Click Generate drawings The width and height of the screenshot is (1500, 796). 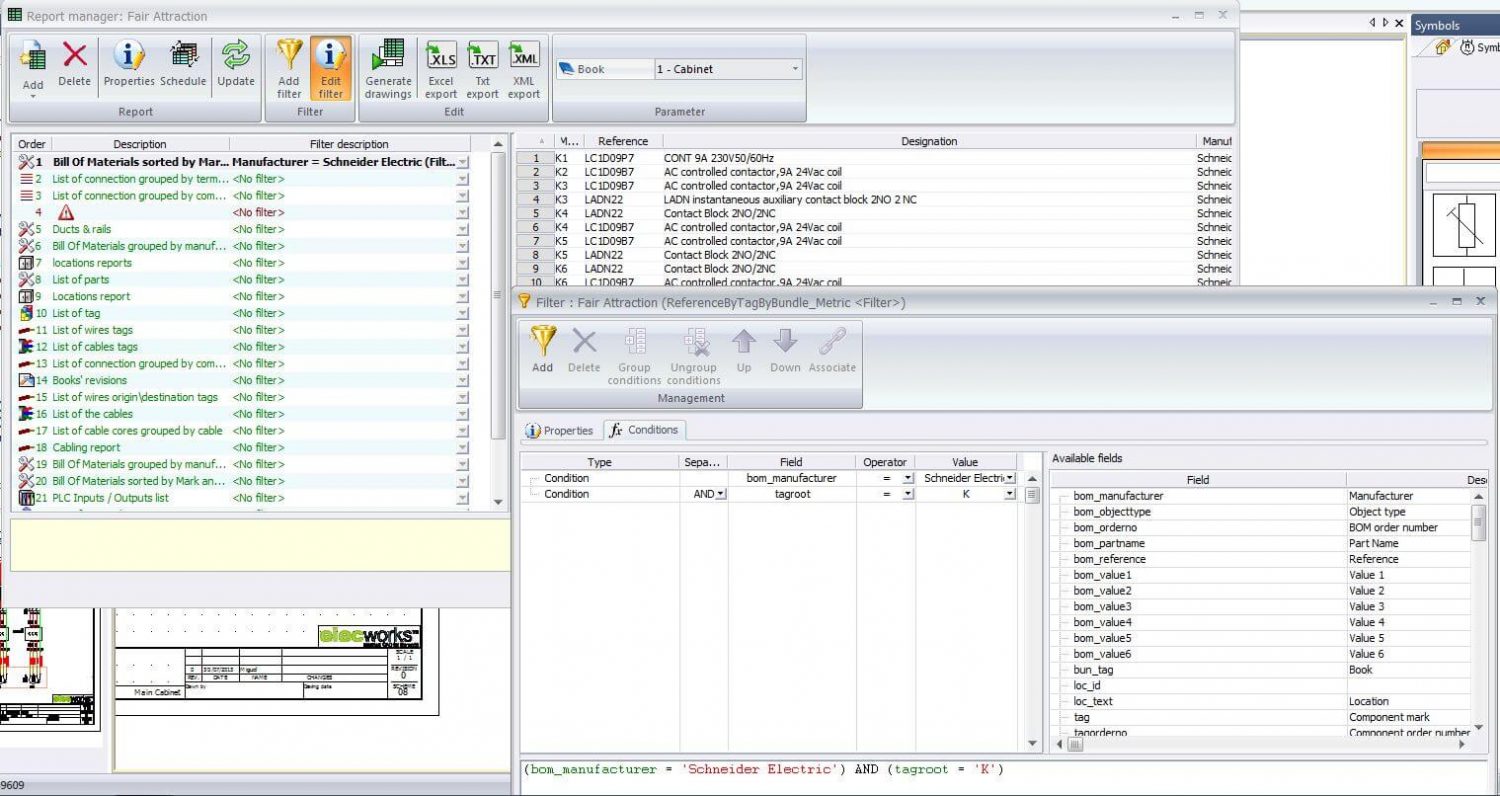(x=388, y=69)
